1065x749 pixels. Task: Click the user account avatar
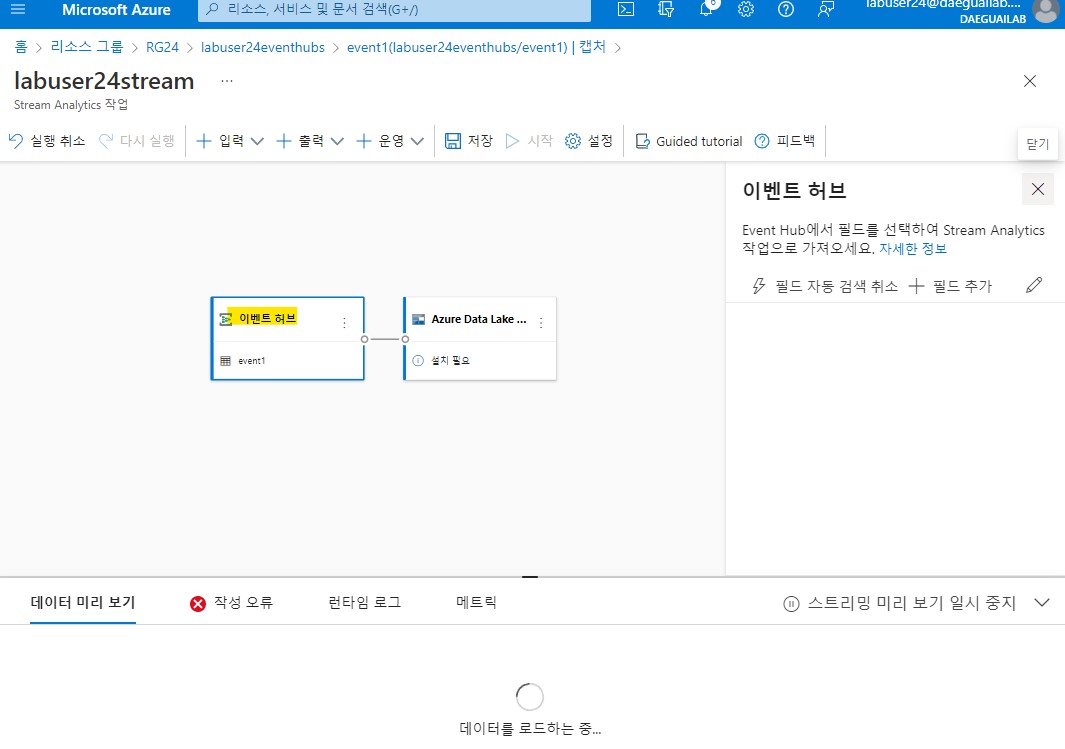click(1046, 10)
